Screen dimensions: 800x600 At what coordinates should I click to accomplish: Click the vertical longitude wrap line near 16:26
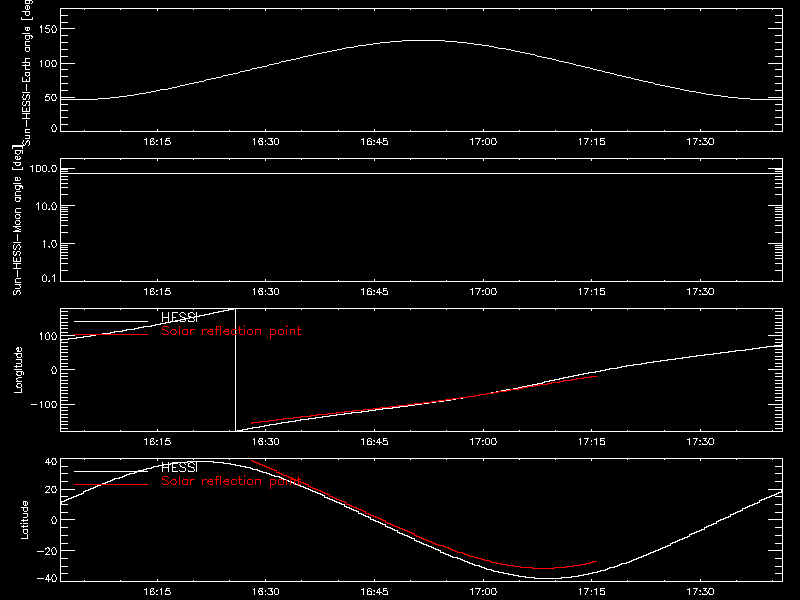pos(235,370)
